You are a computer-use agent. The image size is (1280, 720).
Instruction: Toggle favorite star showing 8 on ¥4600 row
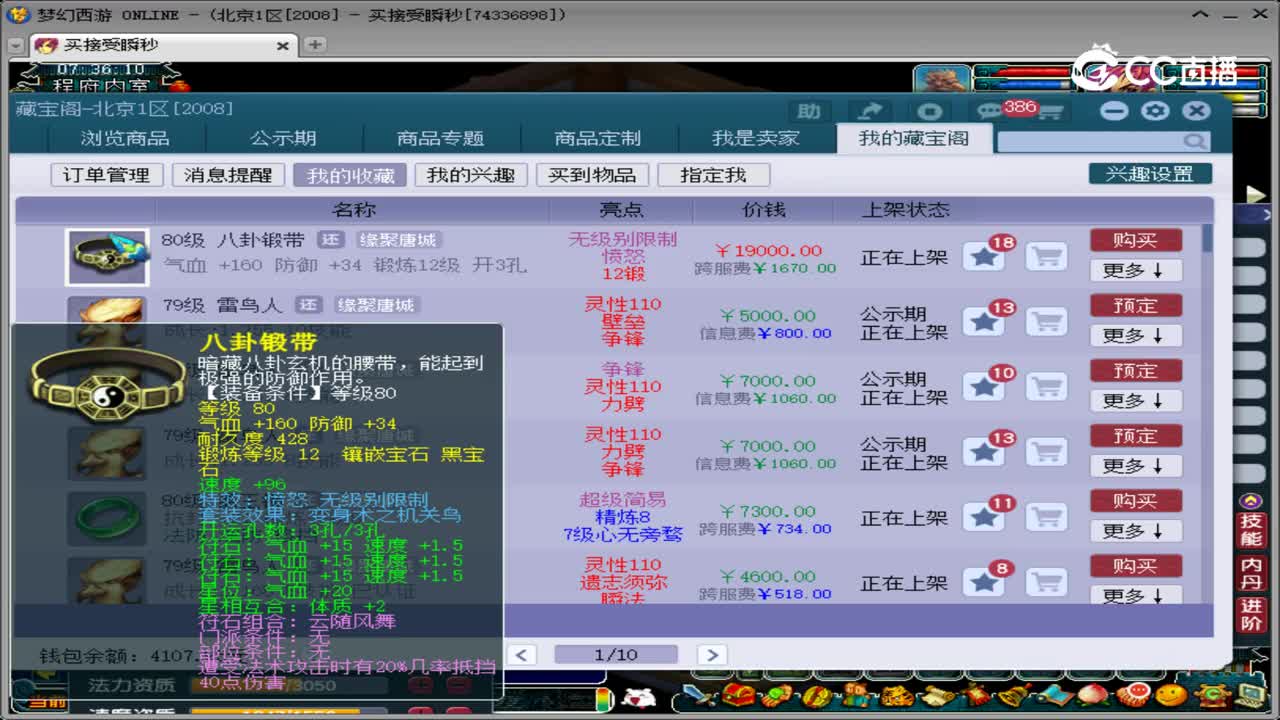985,581
